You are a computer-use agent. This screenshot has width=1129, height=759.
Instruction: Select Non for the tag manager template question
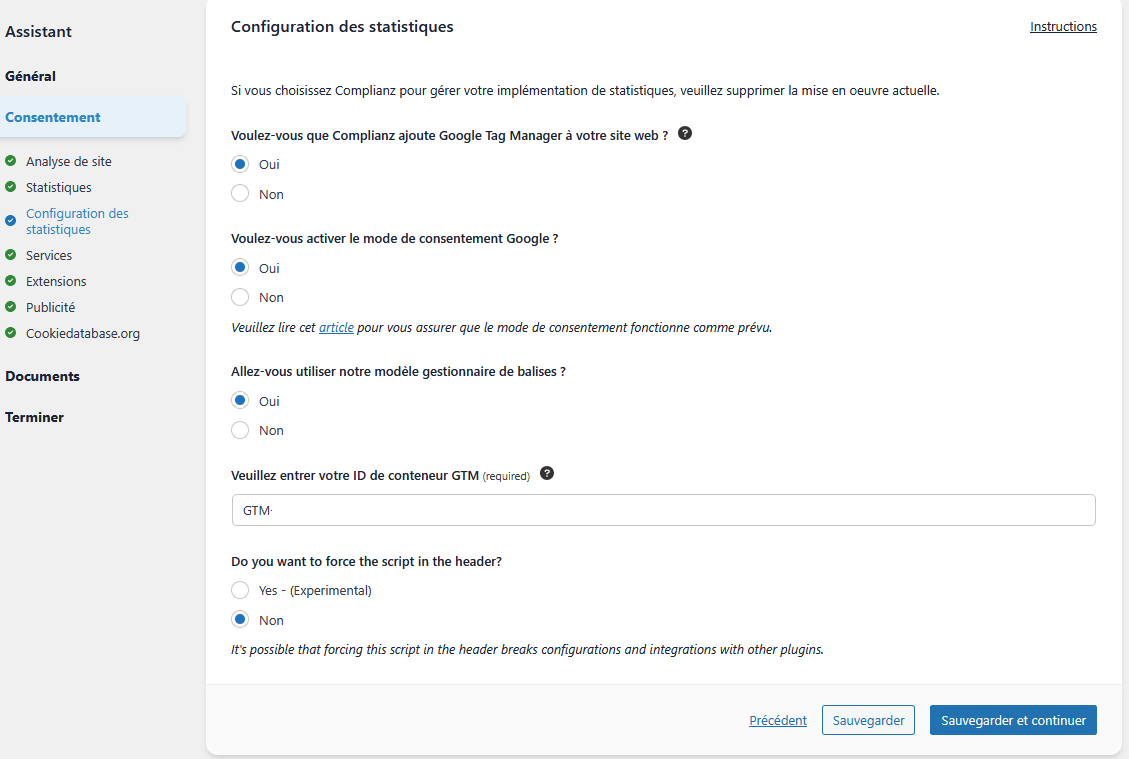239,429
